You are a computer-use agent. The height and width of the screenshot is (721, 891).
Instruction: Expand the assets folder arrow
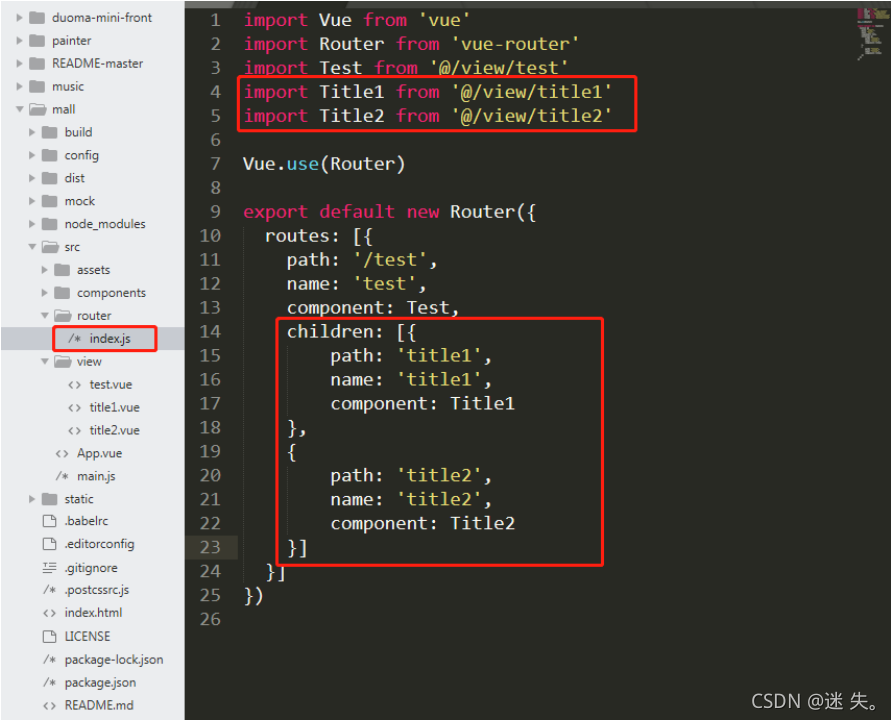[44, 270]
